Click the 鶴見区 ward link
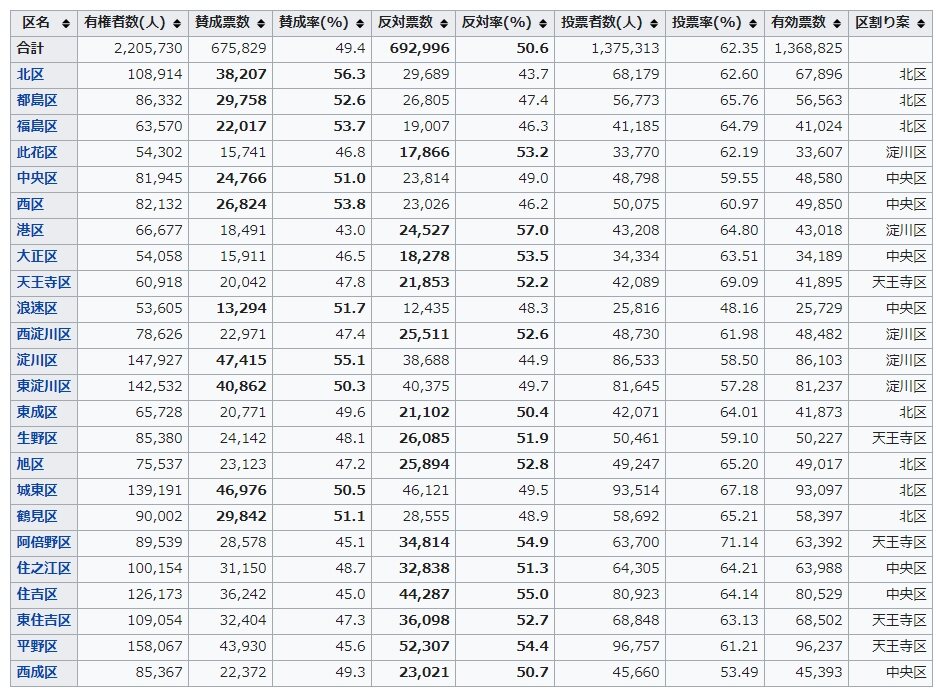Viewport: 947px width, 697px height. [37, 516]
